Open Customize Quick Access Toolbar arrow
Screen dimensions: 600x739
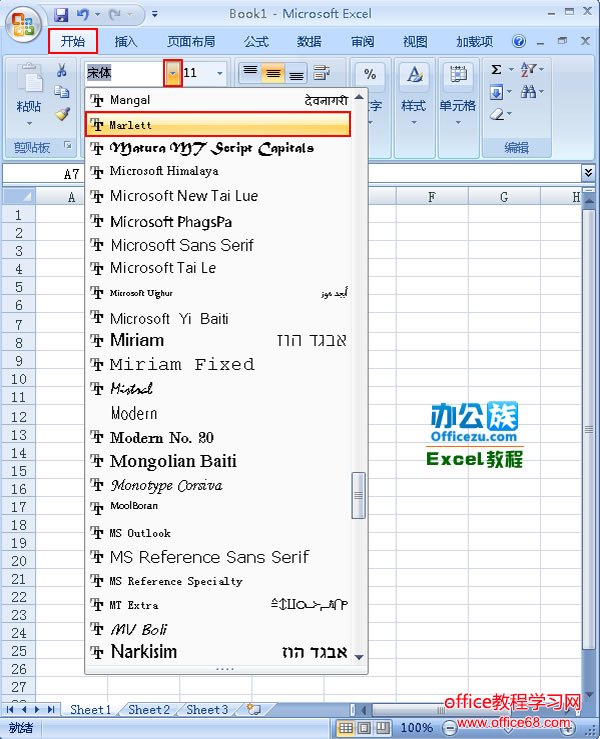155,15
